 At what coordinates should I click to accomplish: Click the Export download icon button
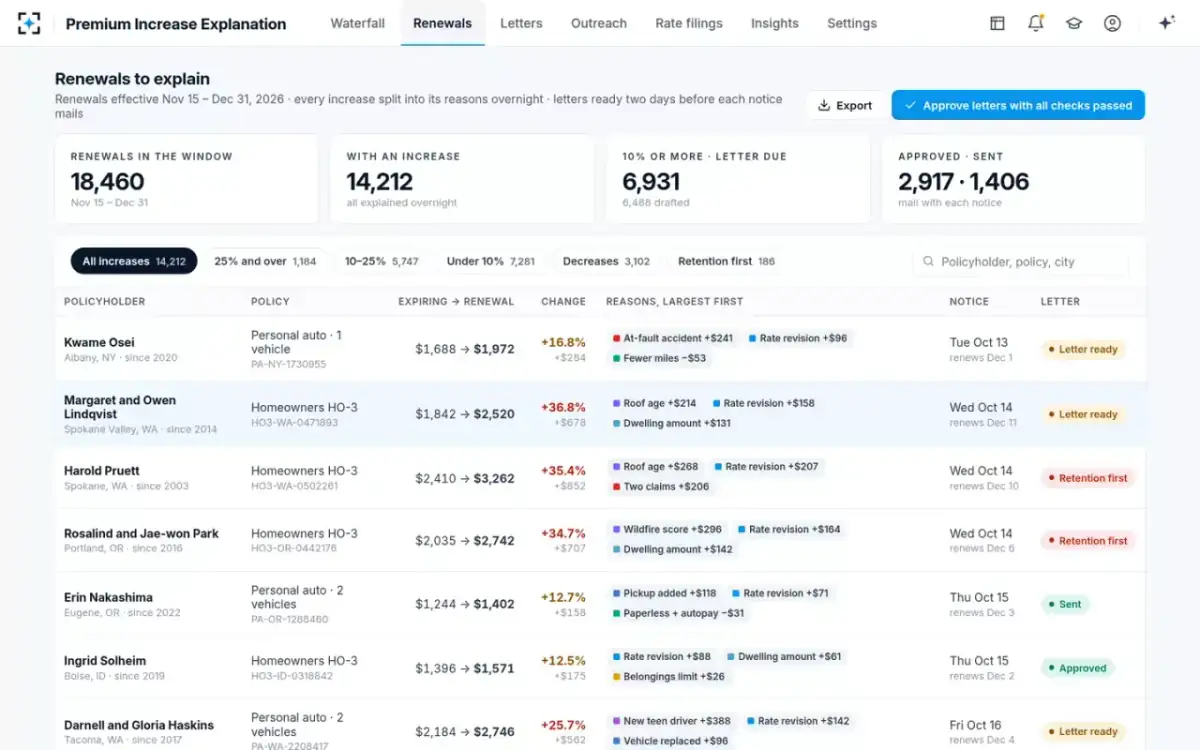[x=845, y=105]
